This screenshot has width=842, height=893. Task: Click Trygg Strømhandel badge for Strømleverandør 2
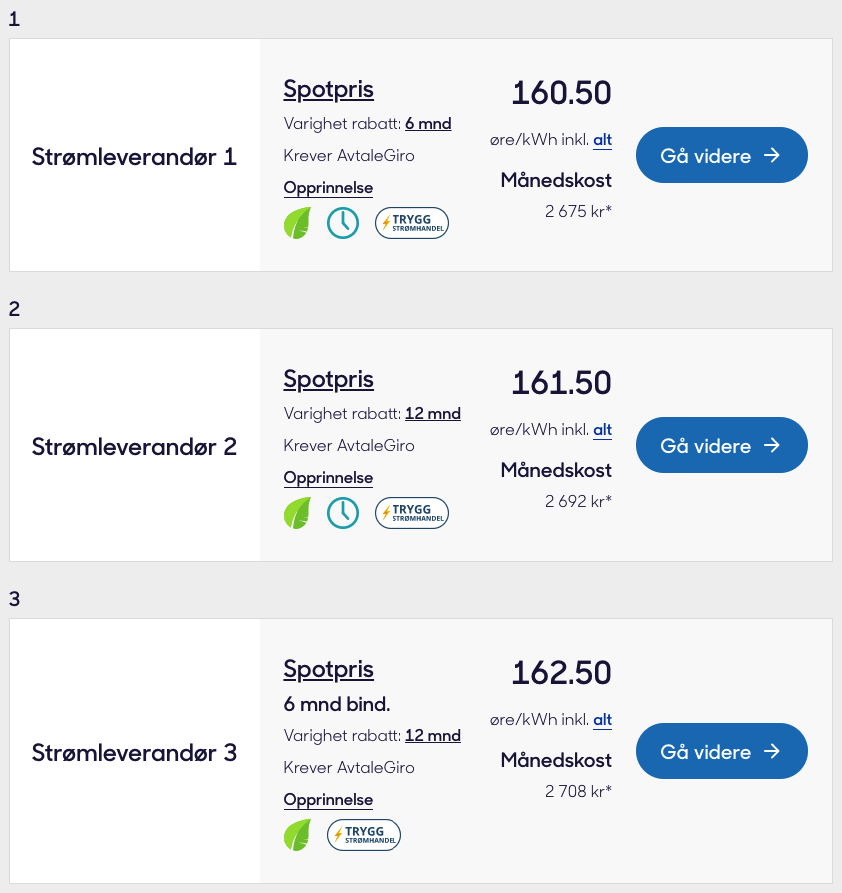(x=412, y=513)
